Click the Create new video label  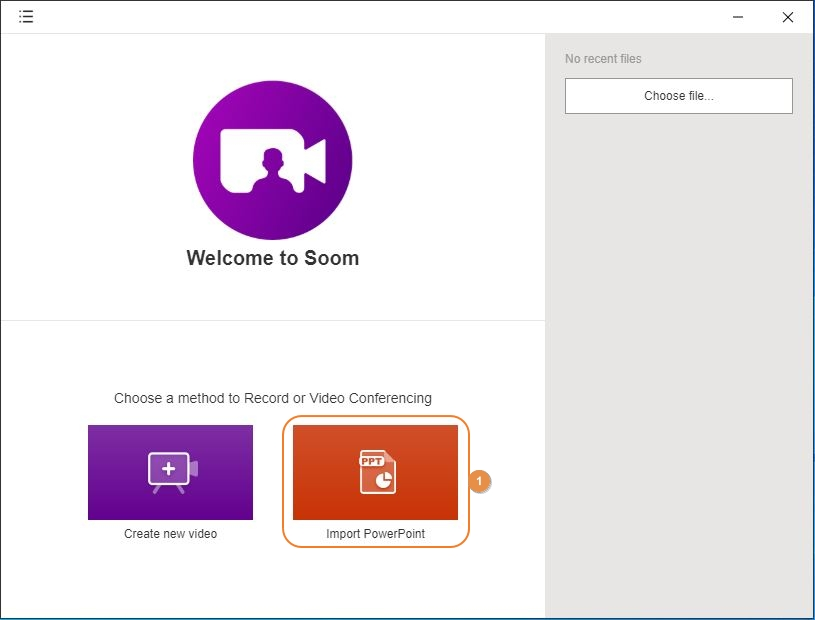tap(170, 534)
